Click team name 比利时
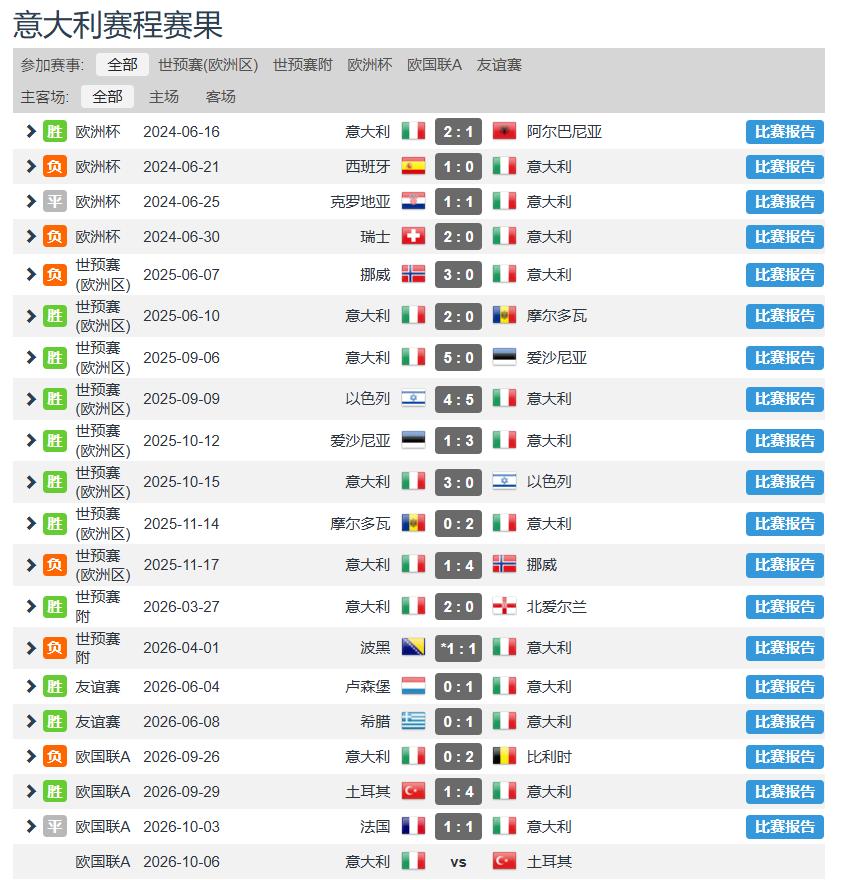Viewport: 843px width, 880px height. [x=549, y=757]
